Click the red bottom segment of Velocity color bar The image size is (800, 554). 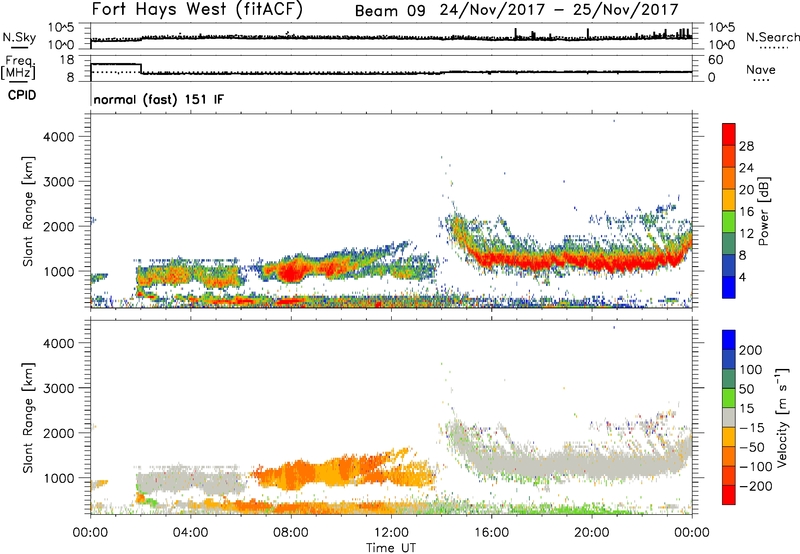[729, 495]
